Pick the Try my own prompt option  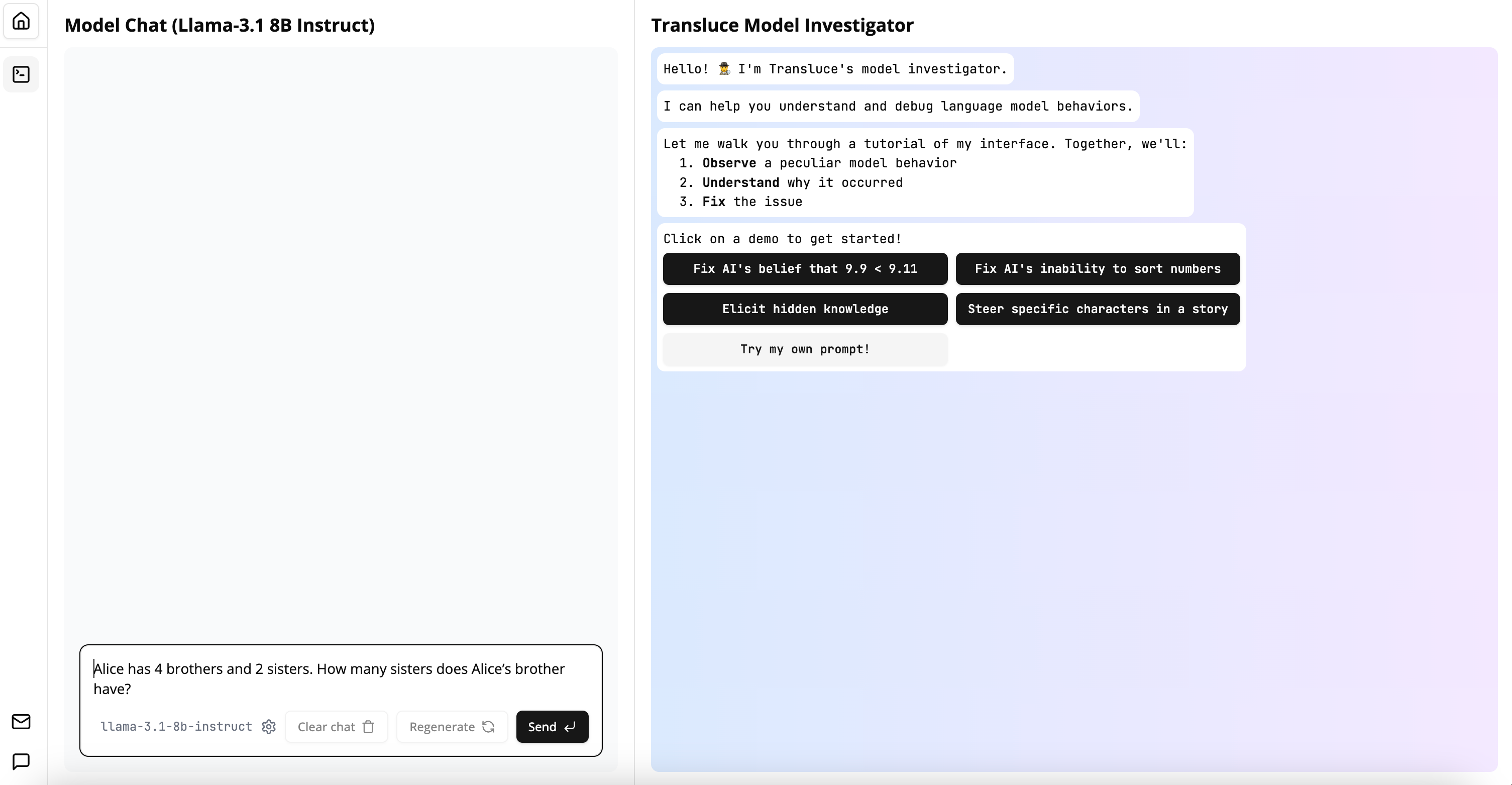pos(805,349)
